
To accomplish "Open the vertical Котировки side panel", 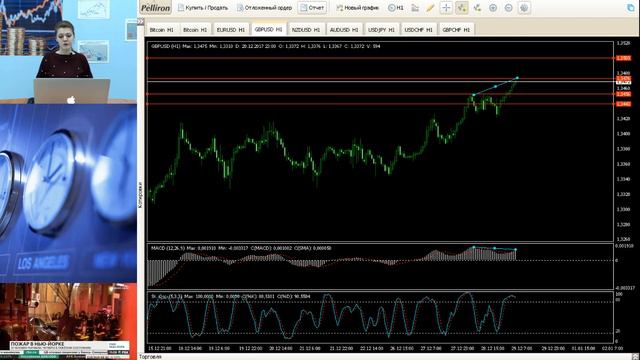I will [141, 195].
